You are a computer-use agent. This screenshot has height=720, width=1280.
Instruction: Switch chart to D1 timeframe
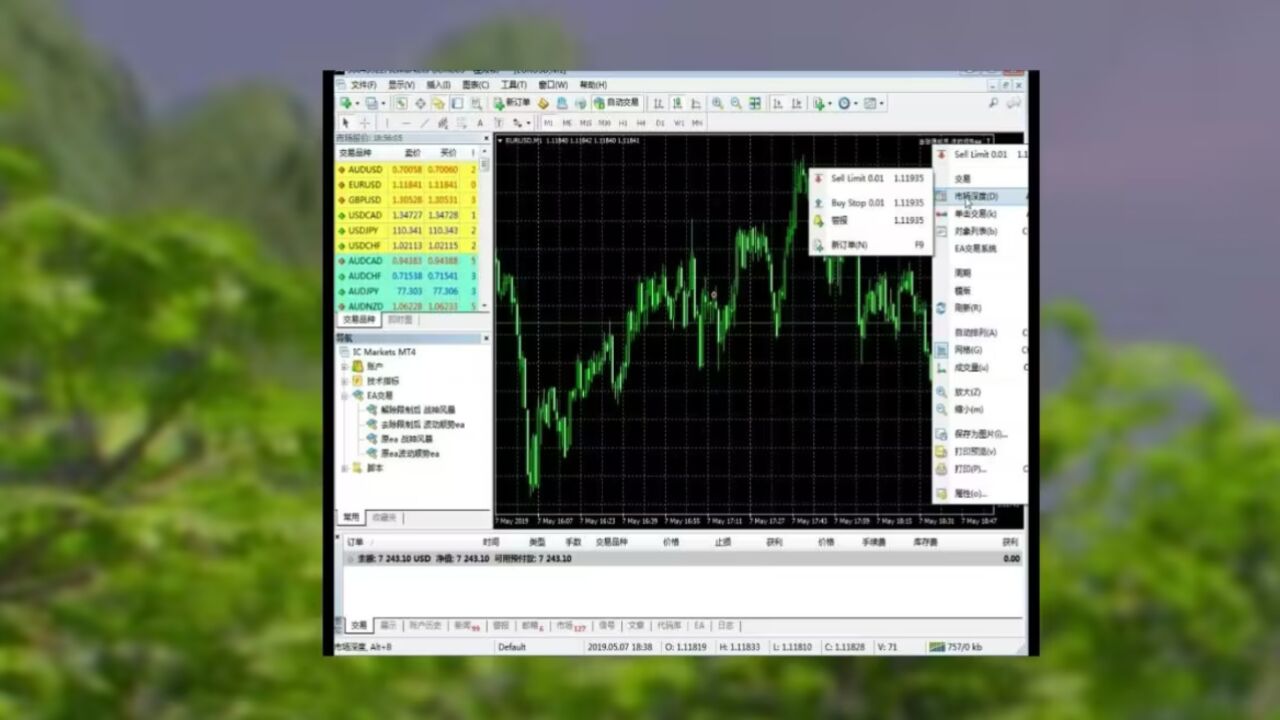pos(661,123)
